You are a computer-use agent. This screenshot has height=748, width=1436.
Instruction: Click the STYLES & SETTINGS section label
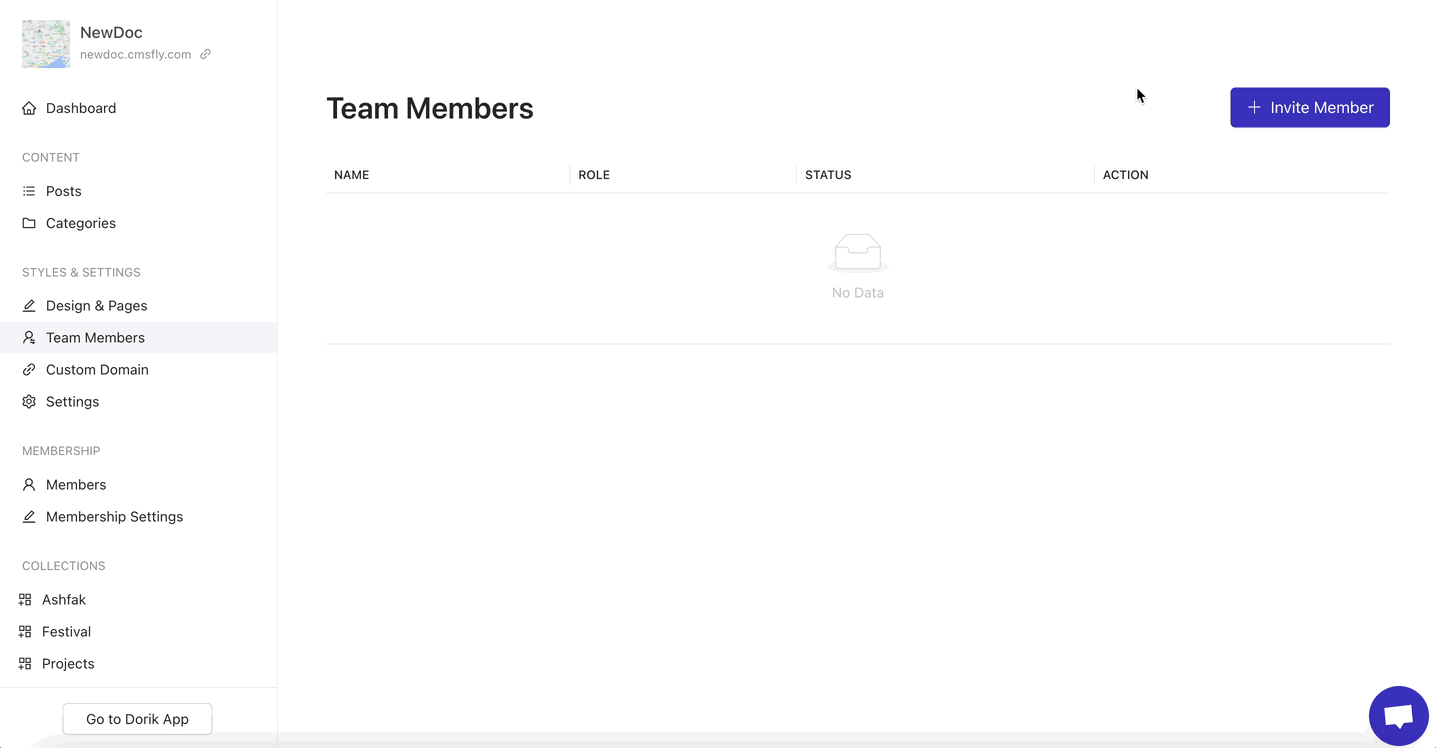click(x=81, y=272)
